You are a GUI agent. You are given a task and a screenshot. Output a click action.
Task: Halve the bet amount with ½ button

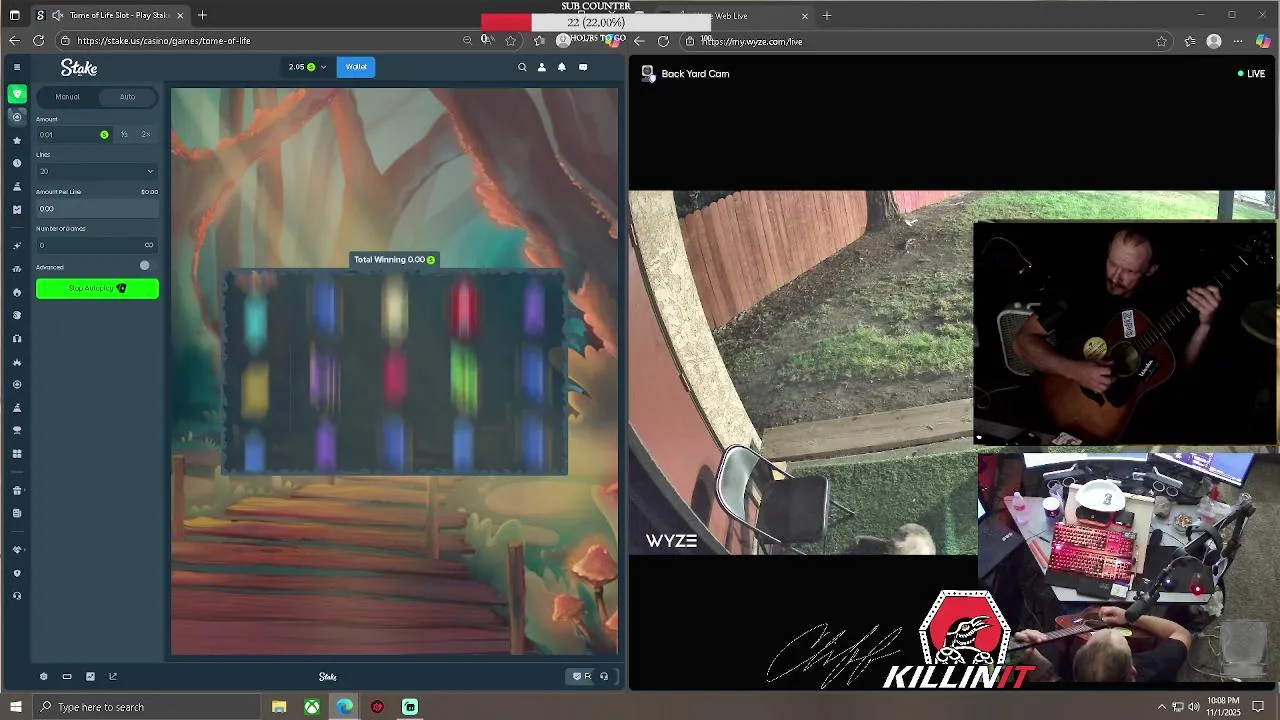point(124,134)
